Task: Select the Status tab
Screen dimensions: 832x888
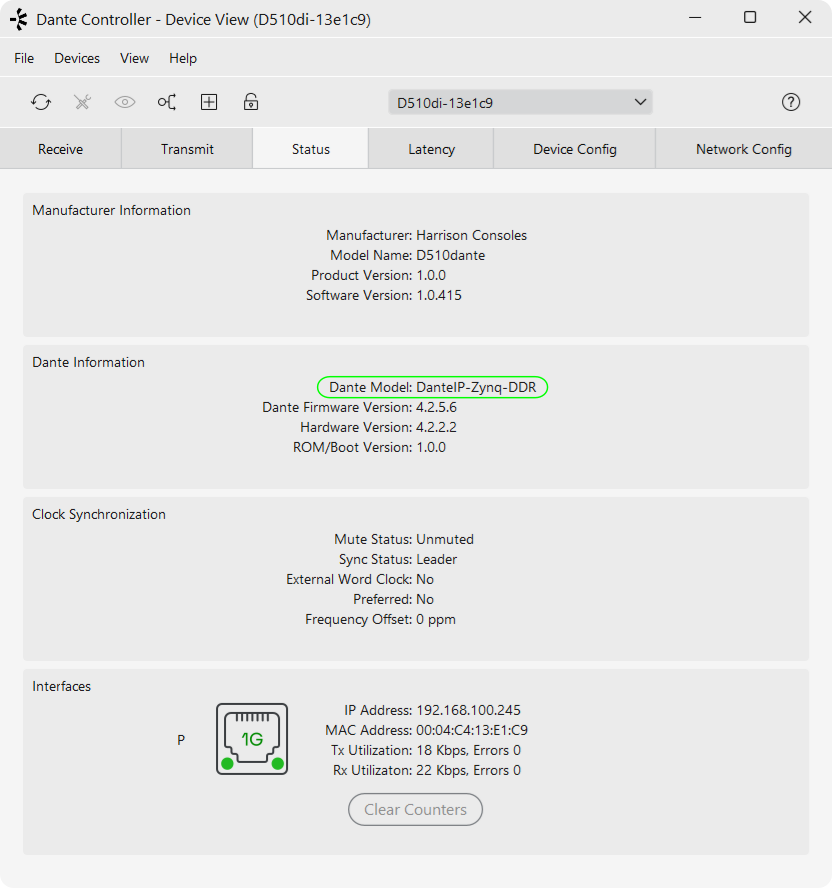Action: (310, 149)
